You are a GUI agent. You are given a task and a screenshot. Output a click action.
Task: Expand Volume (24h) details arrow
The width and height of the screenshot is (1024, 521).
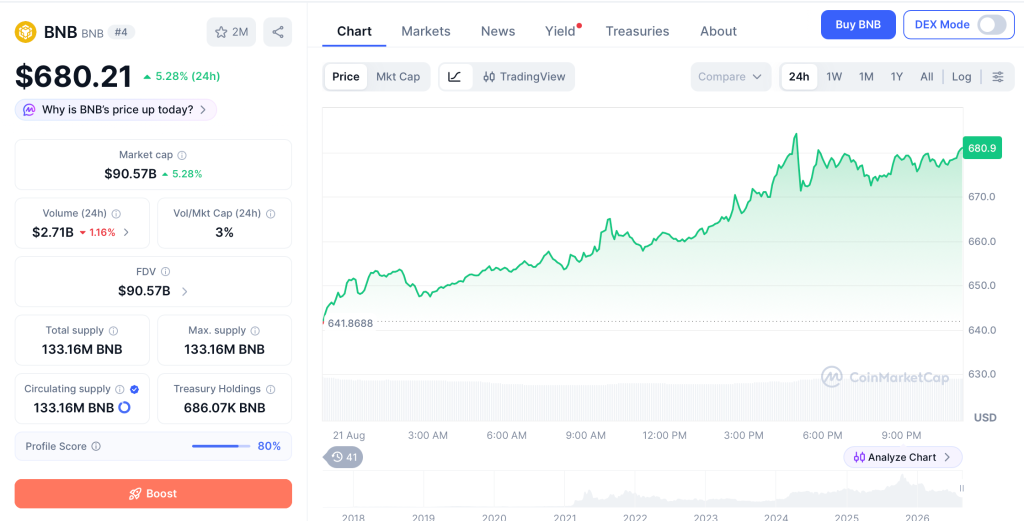coord(126,232)
